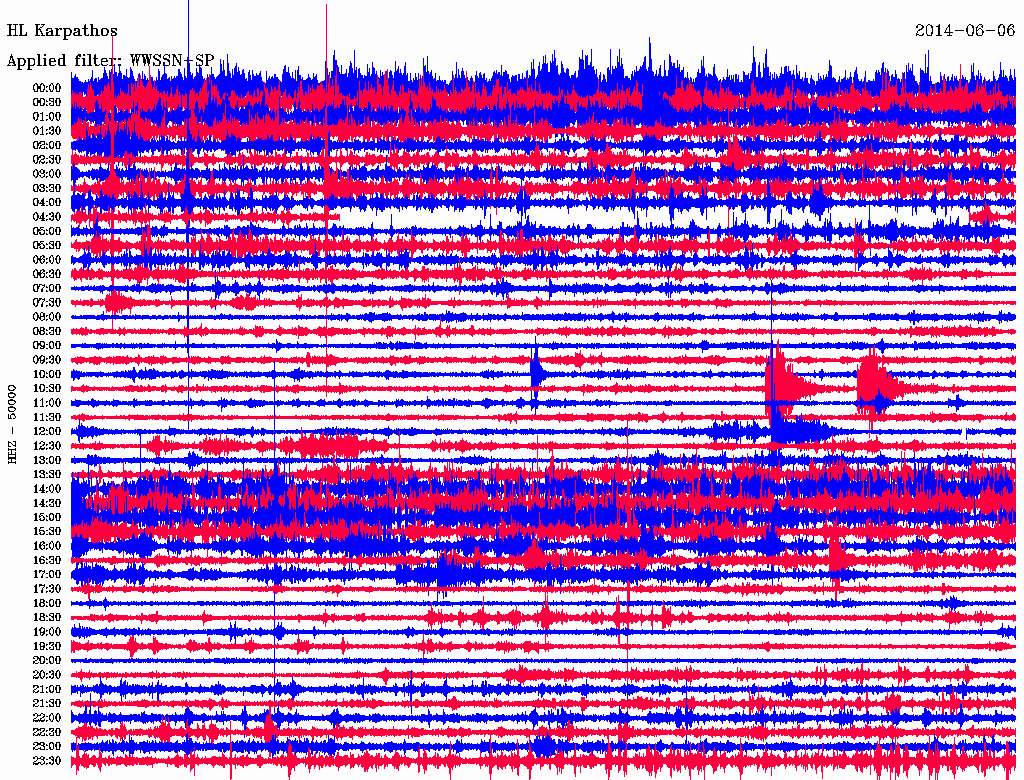Select the 23:00 time label
Viewport: 1024px width, 780px height.
[x=47, y=747]
